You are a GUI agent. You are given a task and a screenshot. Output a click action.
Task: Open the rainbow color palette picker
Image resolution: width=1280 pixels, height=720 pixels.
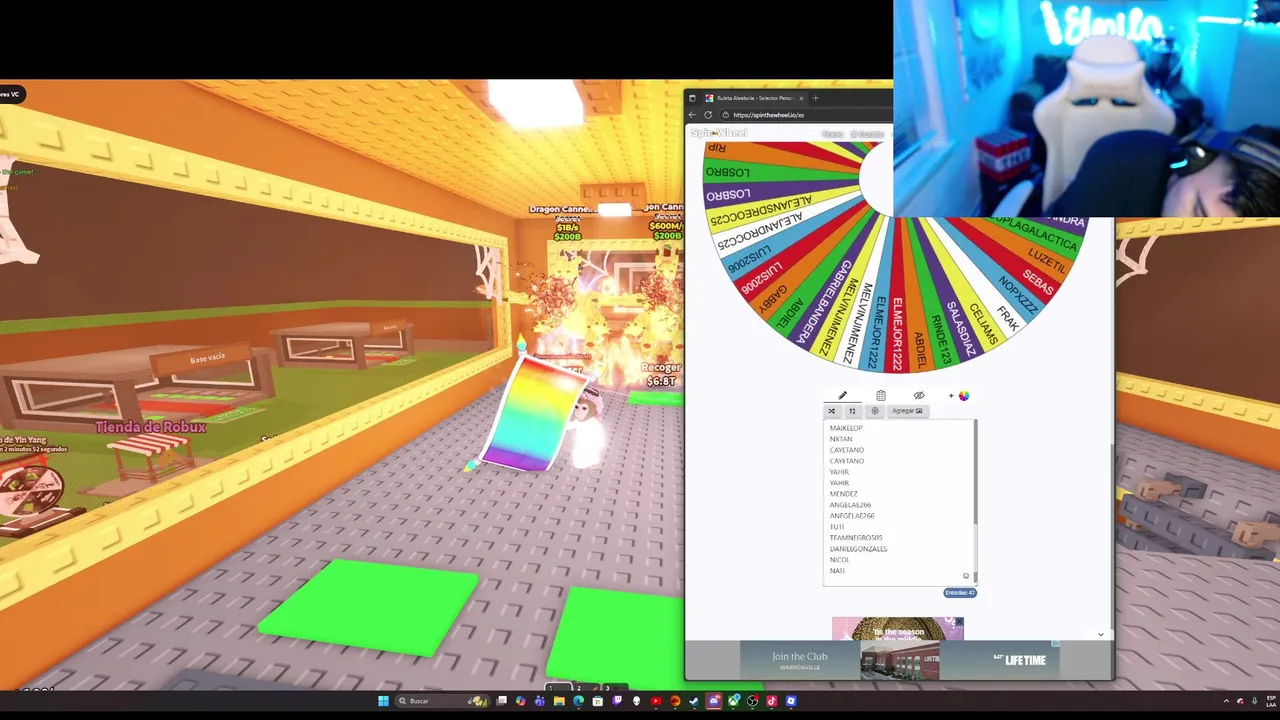click(963, 396)
